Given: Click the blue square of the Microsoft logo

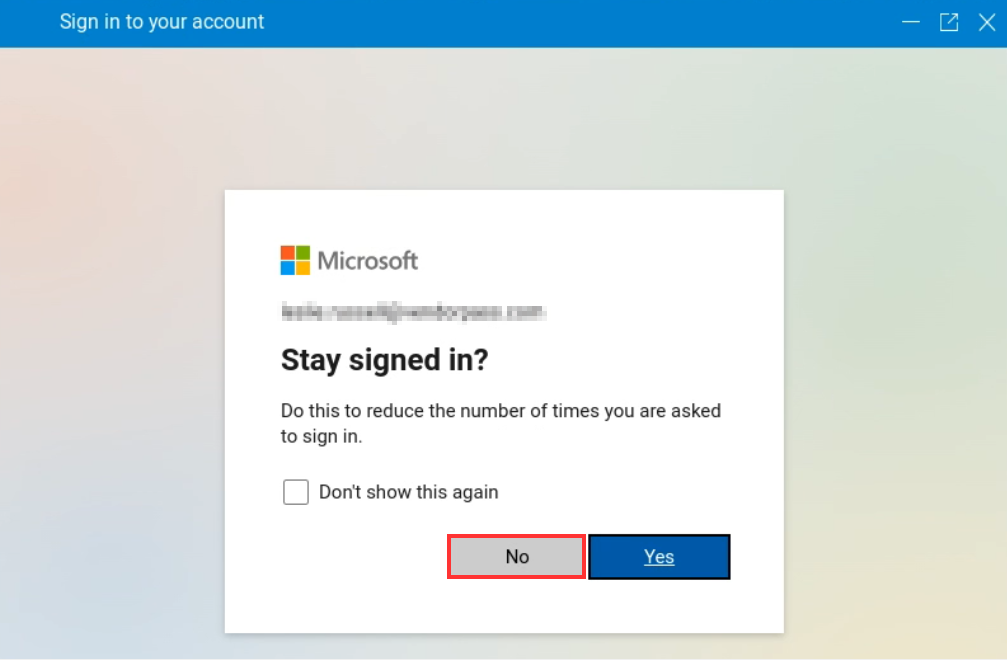Looking at the screenshot, I should pyautogui.click(x=288, y=268).
